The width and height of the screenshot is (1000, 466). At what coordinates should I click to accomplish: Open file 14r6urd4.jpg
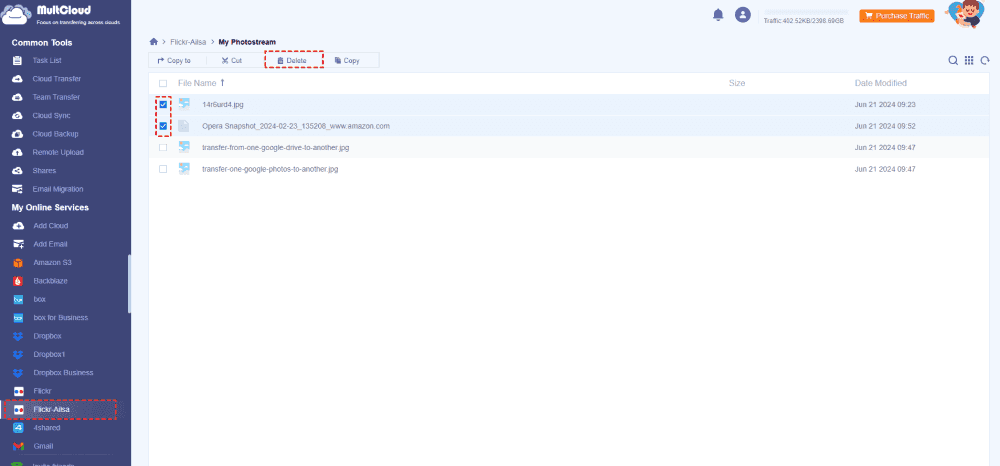[x=223, y=105]
